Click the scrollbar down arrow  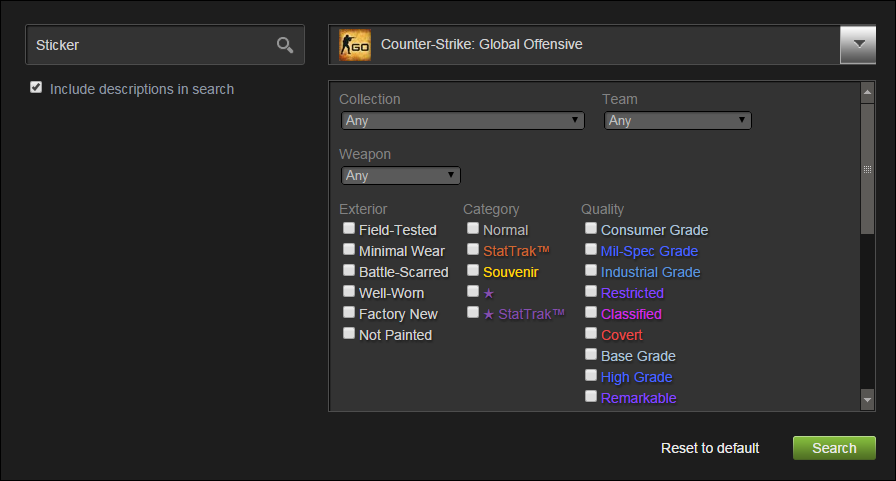(868, 400)
